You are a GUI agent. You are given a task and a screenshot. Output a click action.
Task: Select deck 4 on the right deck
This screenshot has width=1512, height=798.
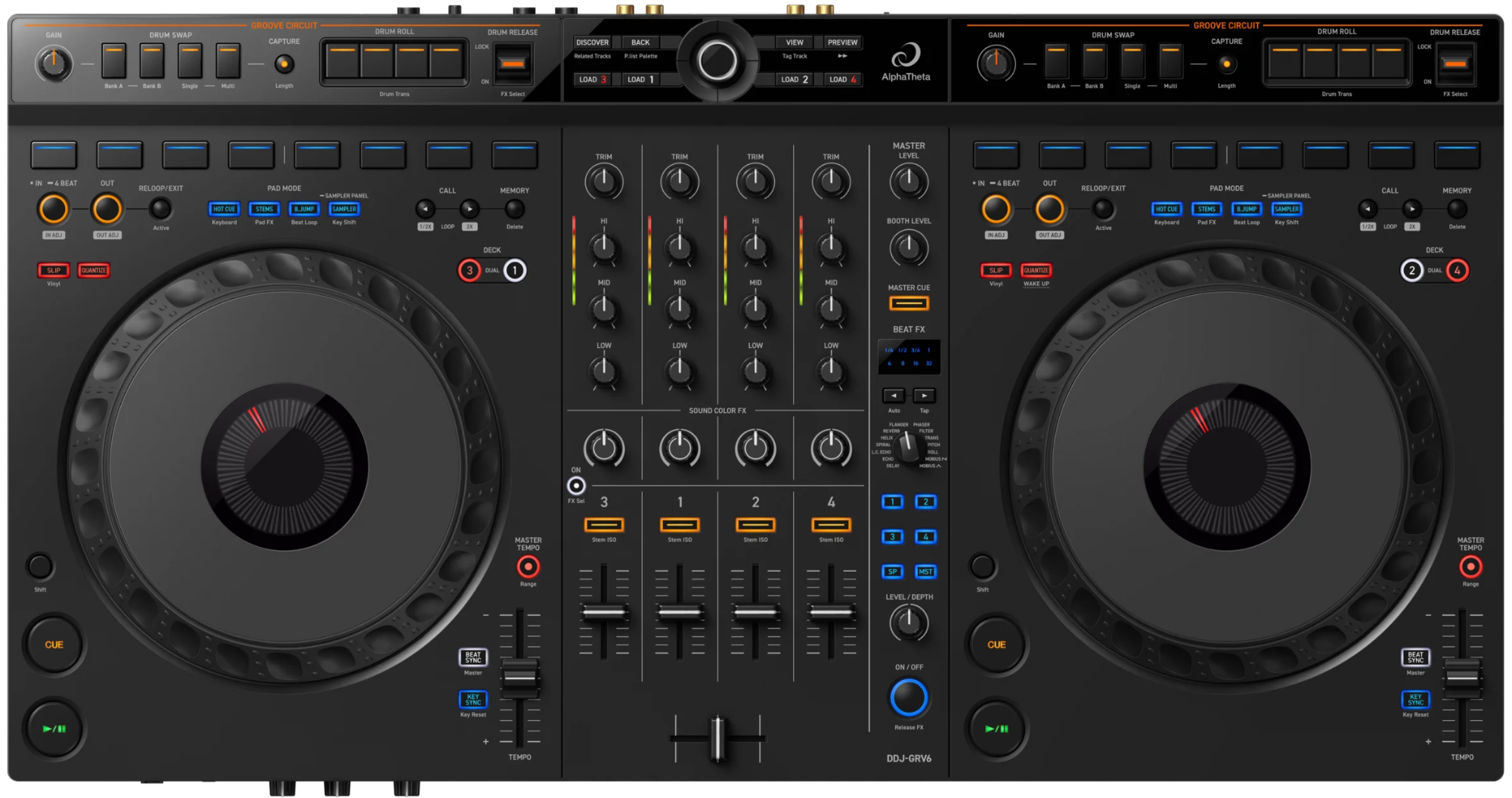(x=1458, y=270)
